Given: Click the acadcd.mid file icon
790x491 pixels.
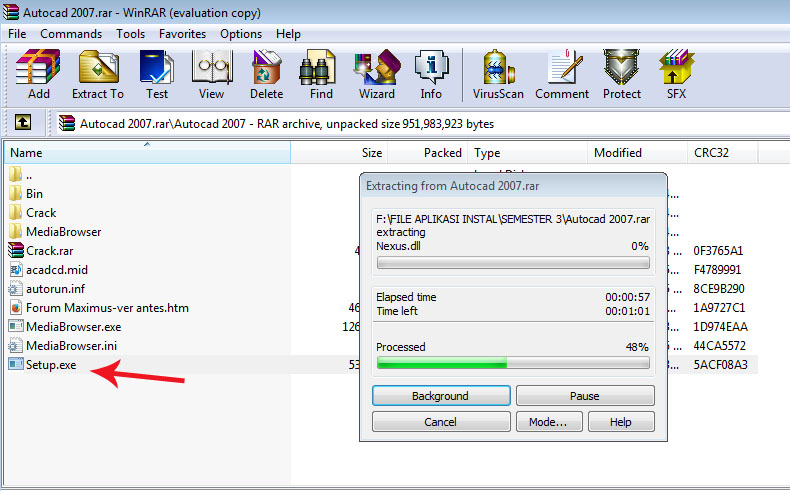Looking at the screenshot, I should pyautogui.click(x=16, y=269).
